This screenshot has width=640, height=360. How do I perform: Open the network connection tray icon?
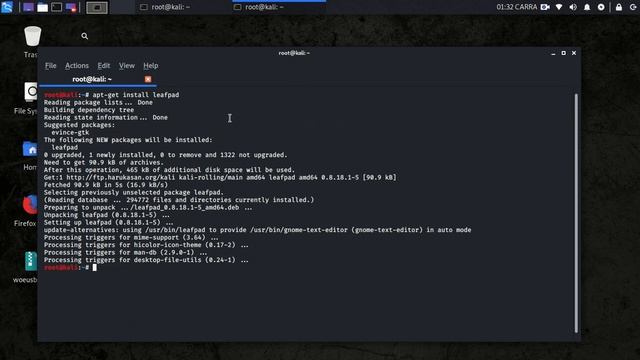pyautogui.click(x=559, y=7)
